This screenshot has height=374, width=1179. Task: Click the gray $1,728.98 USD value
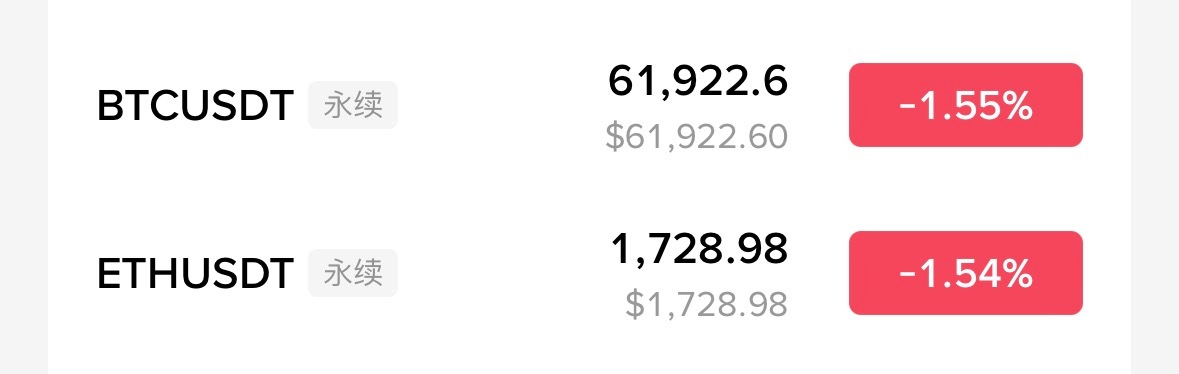pos(707,305)
